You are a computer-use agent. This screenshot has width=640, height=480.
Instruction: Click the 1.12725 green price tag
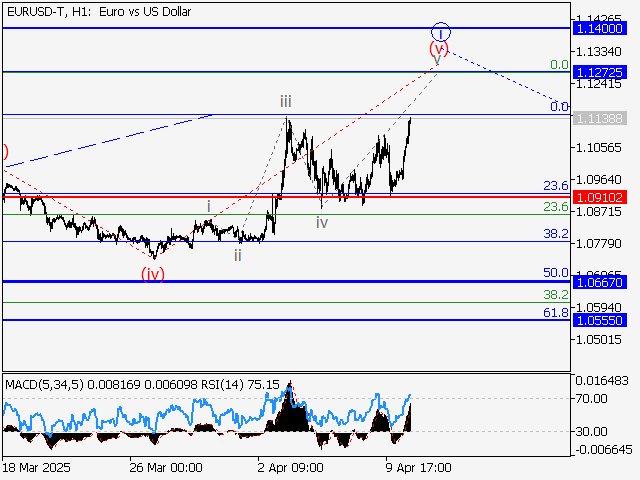tap(600, 73)
